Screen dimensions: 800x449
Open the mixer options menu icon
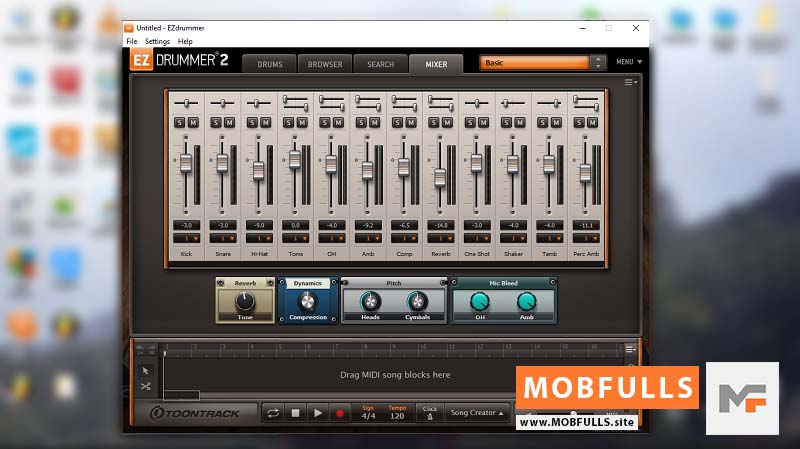(x=631, y=82)
